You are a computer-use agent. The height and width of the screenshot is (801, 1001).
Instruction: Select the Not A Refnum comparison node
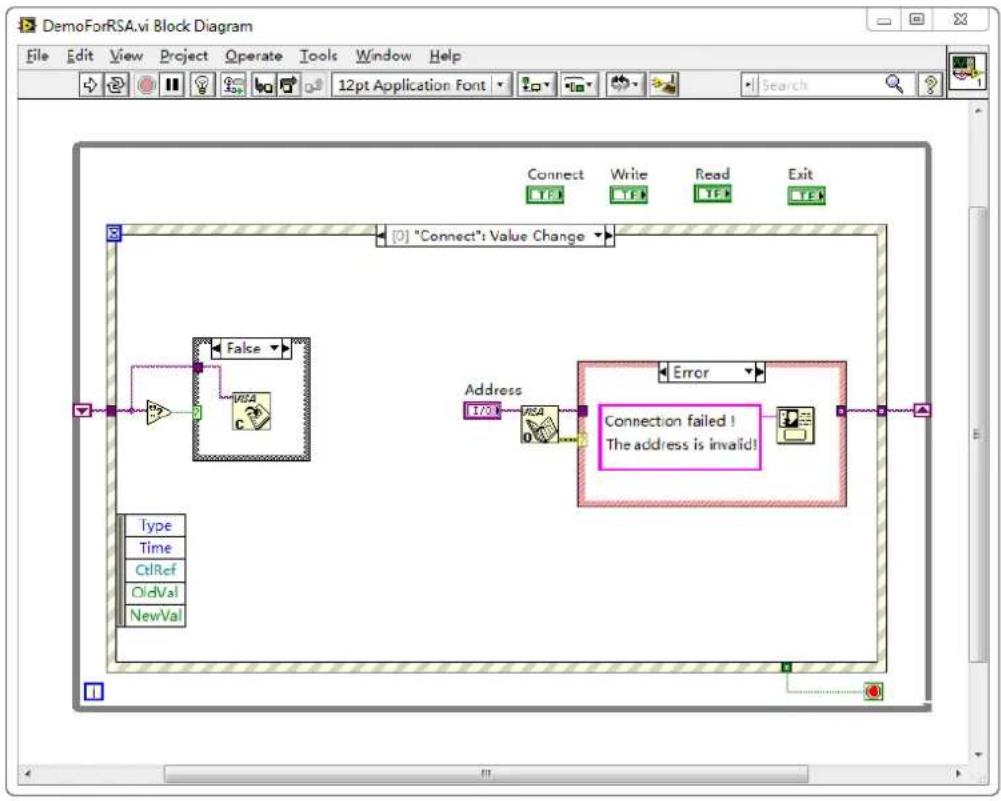click(x=158, y=412)
